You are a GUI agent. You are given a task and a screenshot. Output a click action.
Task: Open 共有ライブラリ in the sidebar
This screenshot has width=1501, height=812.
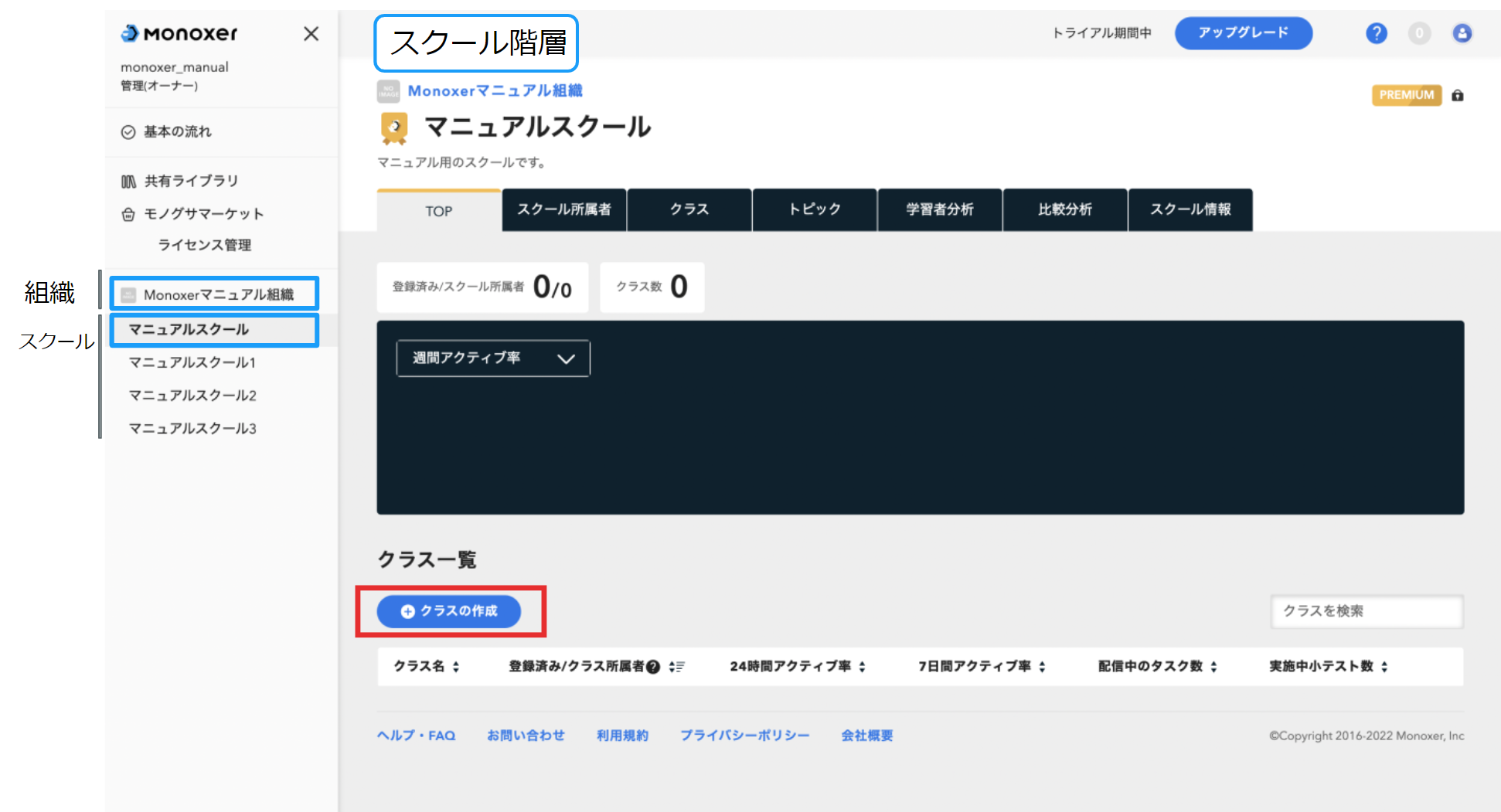tap(191, 181)
